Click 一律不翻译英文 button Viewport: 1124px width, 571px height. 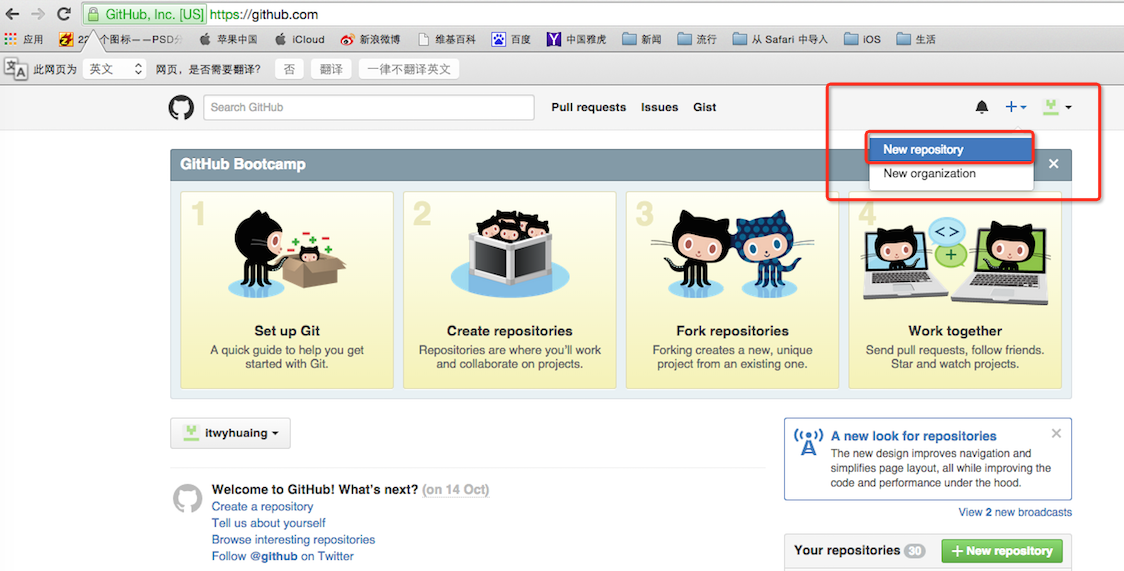point(409,69)
